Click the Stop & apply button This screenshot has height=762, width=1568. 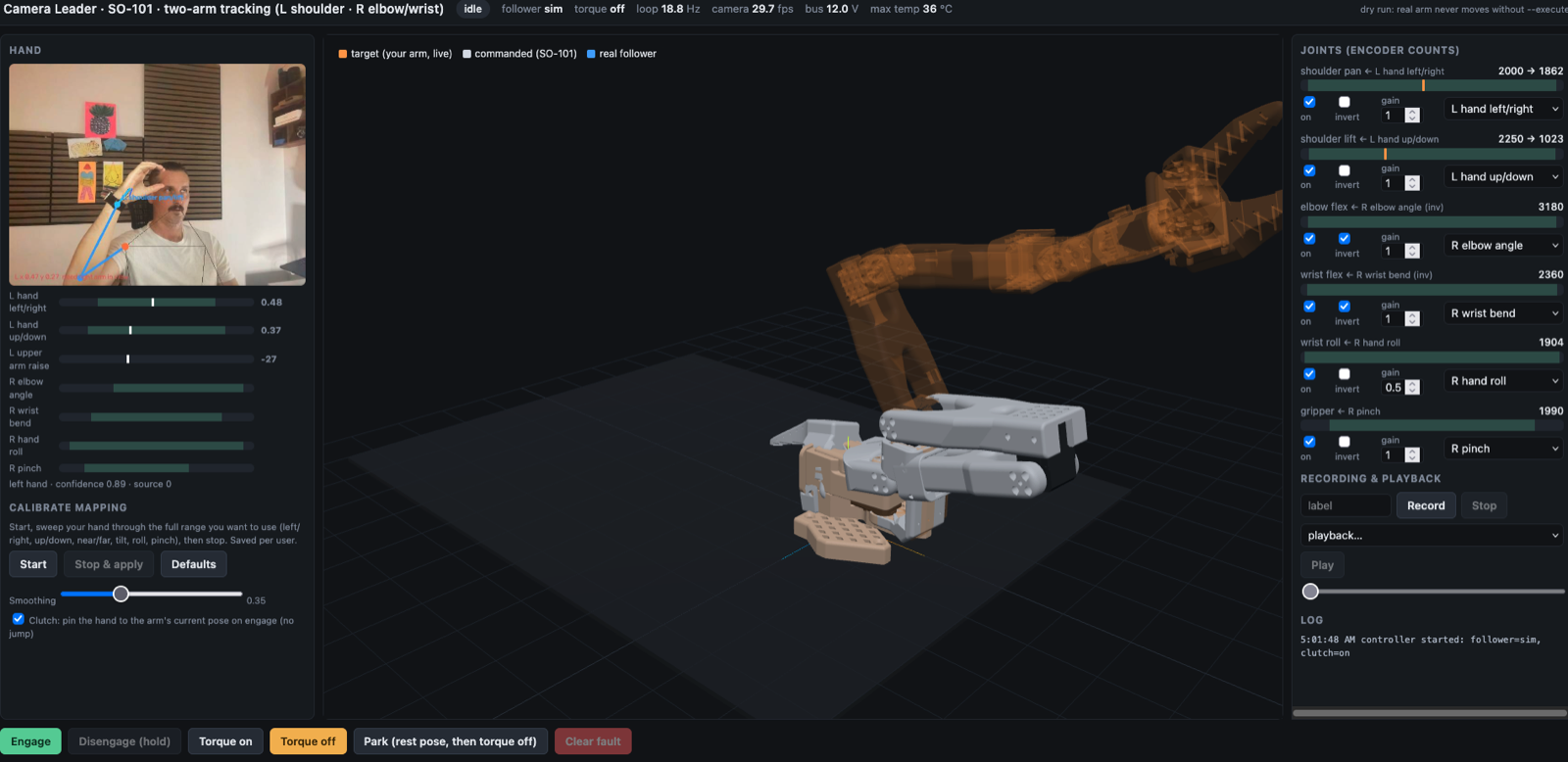click(109, 564)
